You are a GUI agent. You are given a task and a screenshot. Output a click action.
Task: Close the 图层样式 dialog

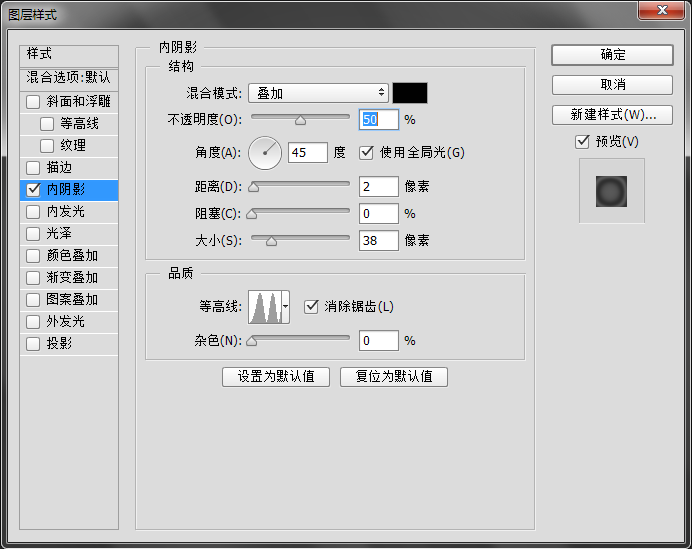click(661, 10)
